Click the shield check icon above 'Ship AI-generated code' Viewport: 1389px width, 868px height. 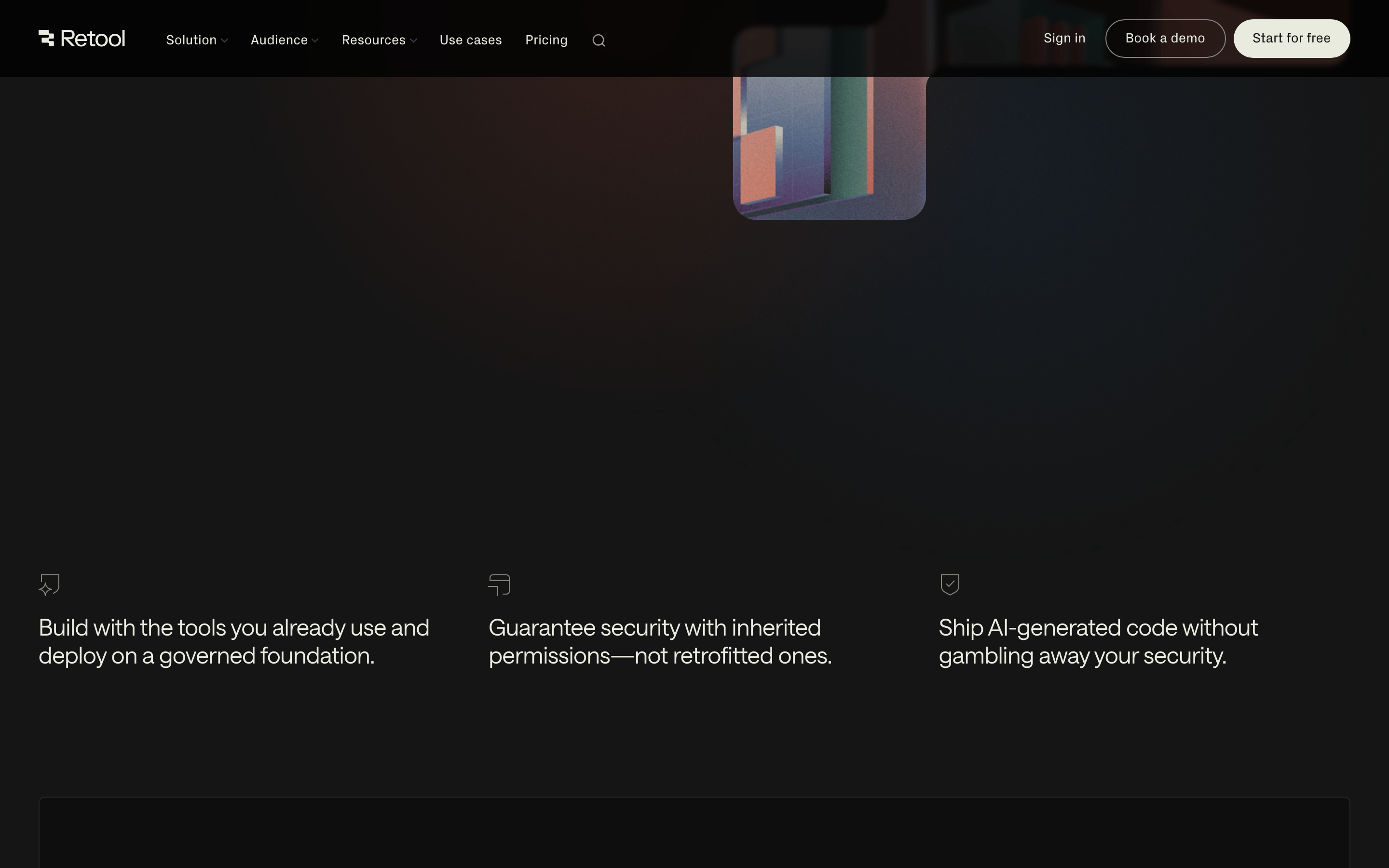pyautogui.click(x=950, y=585)
